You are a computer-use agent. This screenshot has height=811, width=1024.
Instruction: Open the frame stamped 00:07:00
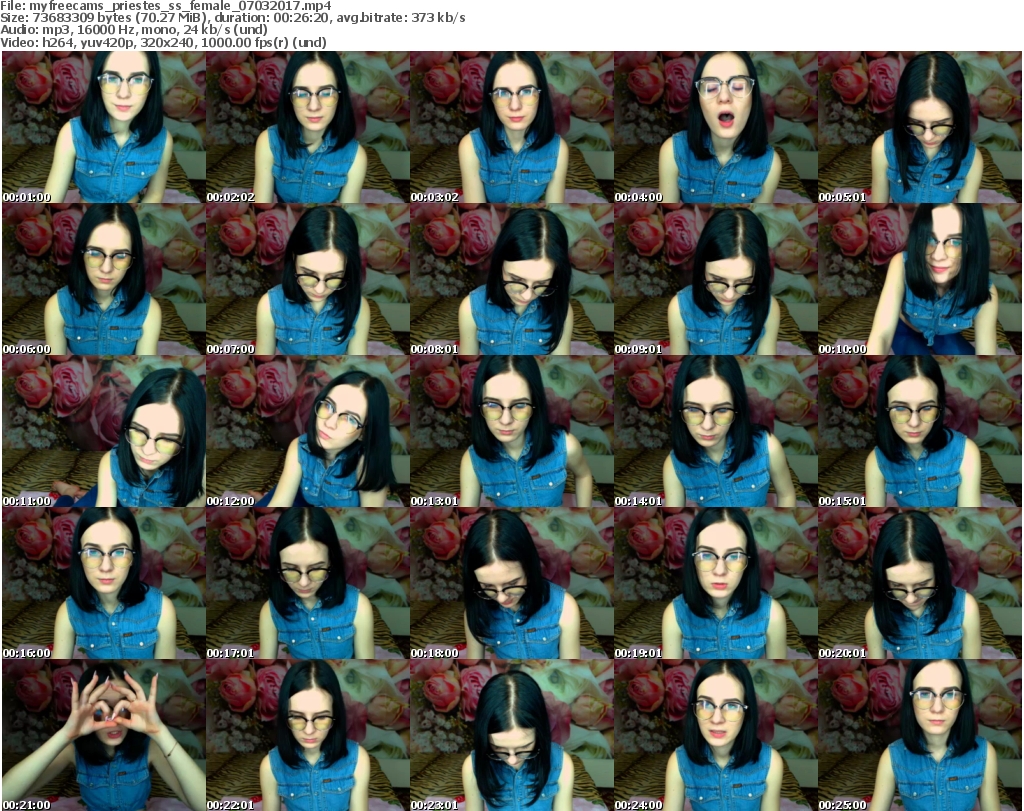point(308,279)
